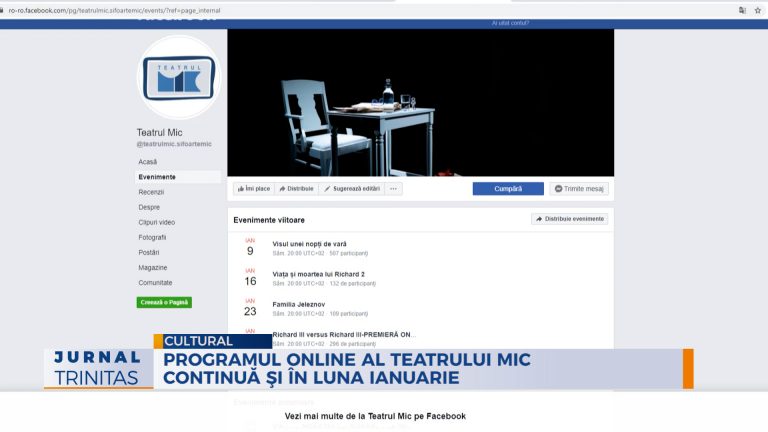The image size is (768, 432).
Task: Open the Postări section
Action: 148,253
